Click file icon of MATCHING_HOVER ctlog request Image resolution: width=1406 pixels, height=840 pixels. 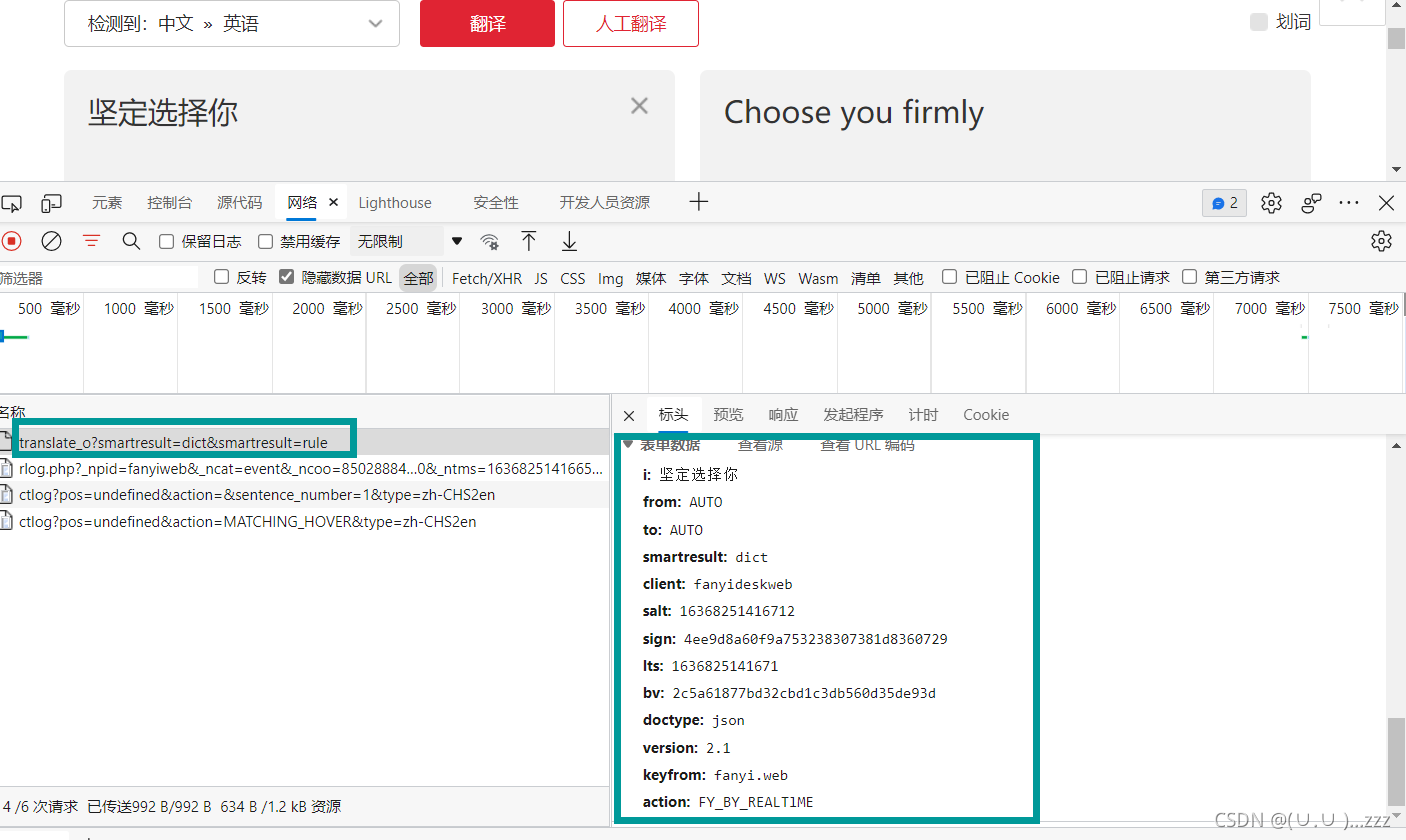point(7,521)
